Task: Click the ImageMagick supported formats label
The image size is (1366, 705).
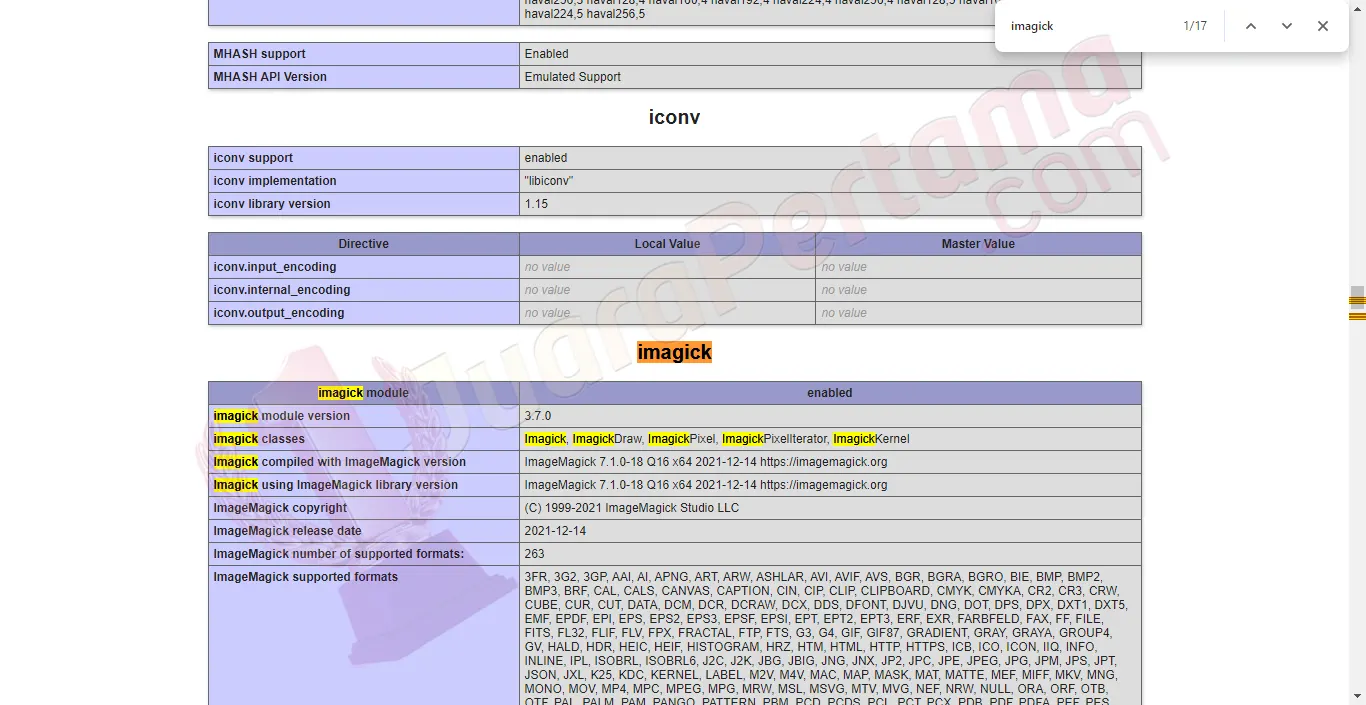Action: point(304,576)
